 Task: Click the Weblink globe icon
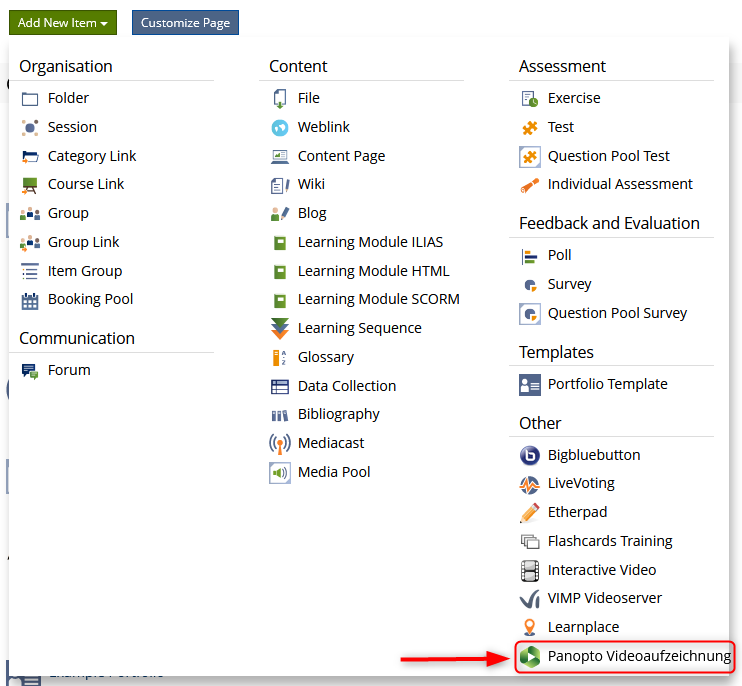tap(280, 128)
